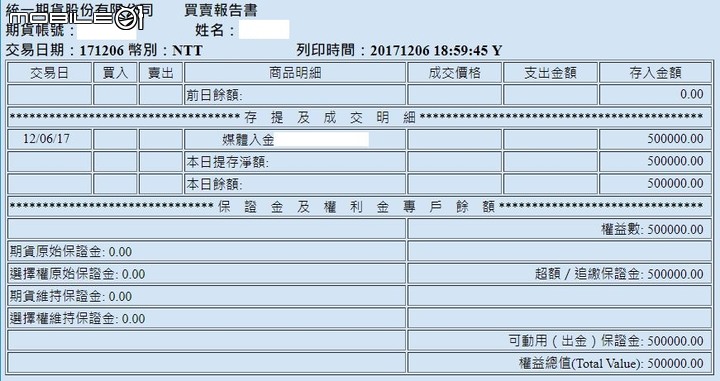Click the 權益數: 500000.00 entry
720x381 pixels.
652,230
